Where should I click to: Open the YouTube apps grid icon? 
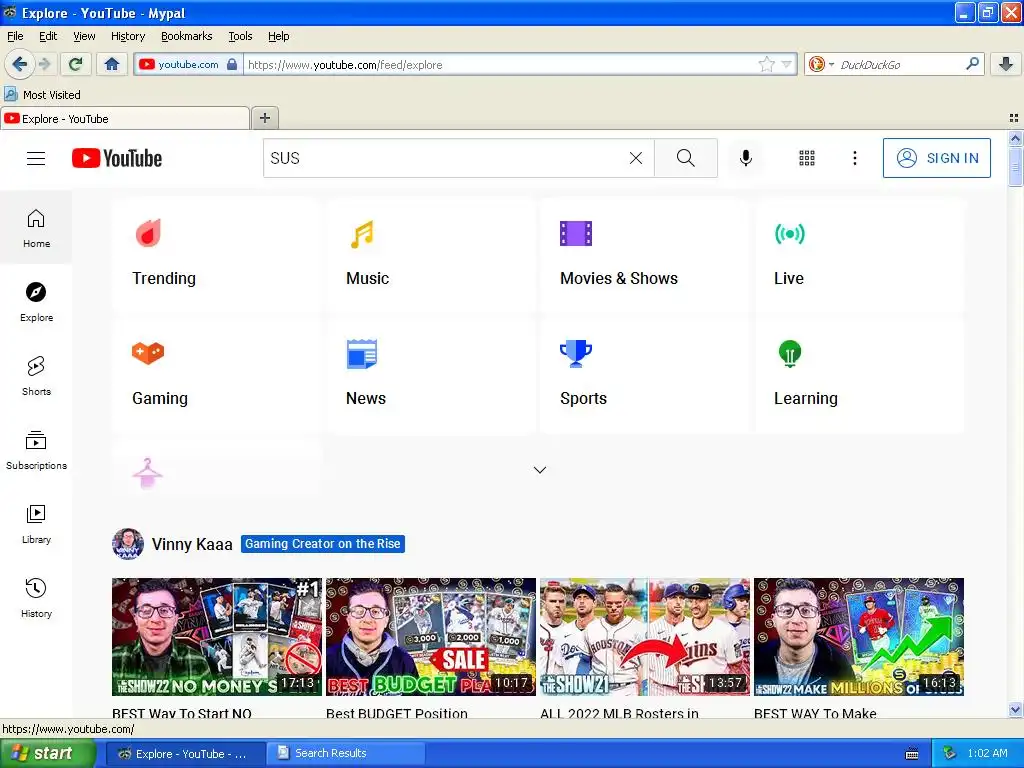coord(807,158)
